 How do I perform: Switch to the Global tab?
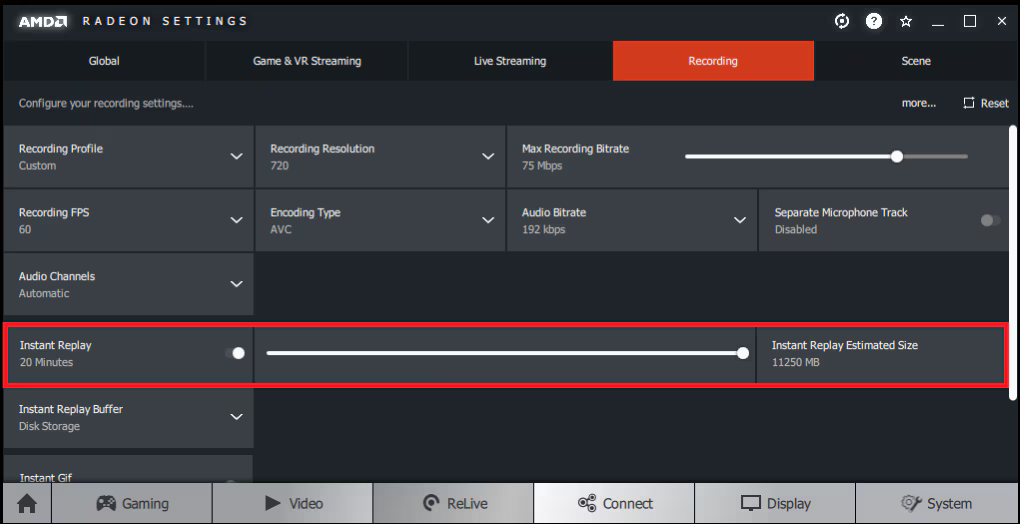pos(104,61)
